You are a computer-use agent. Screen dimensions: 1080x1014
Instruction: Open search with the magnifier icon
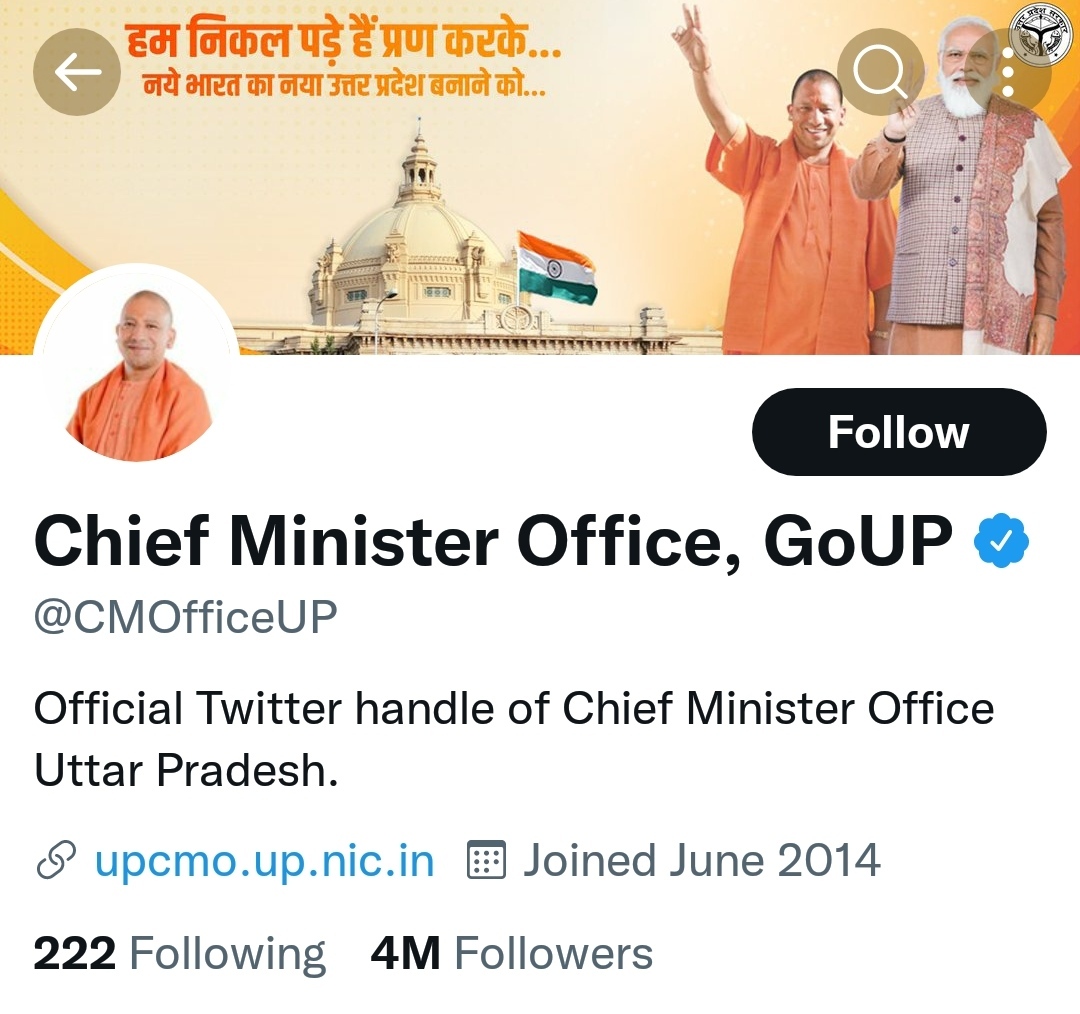[x=881, y=72]
